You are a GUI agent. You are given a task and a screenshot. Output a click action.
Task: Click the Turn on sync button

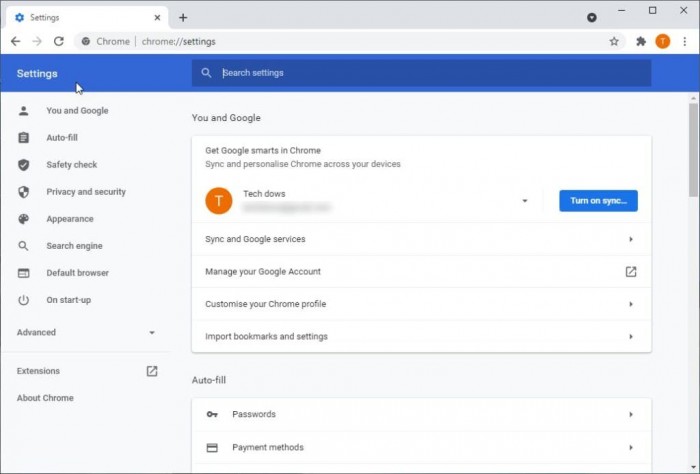tap(598, 201)
